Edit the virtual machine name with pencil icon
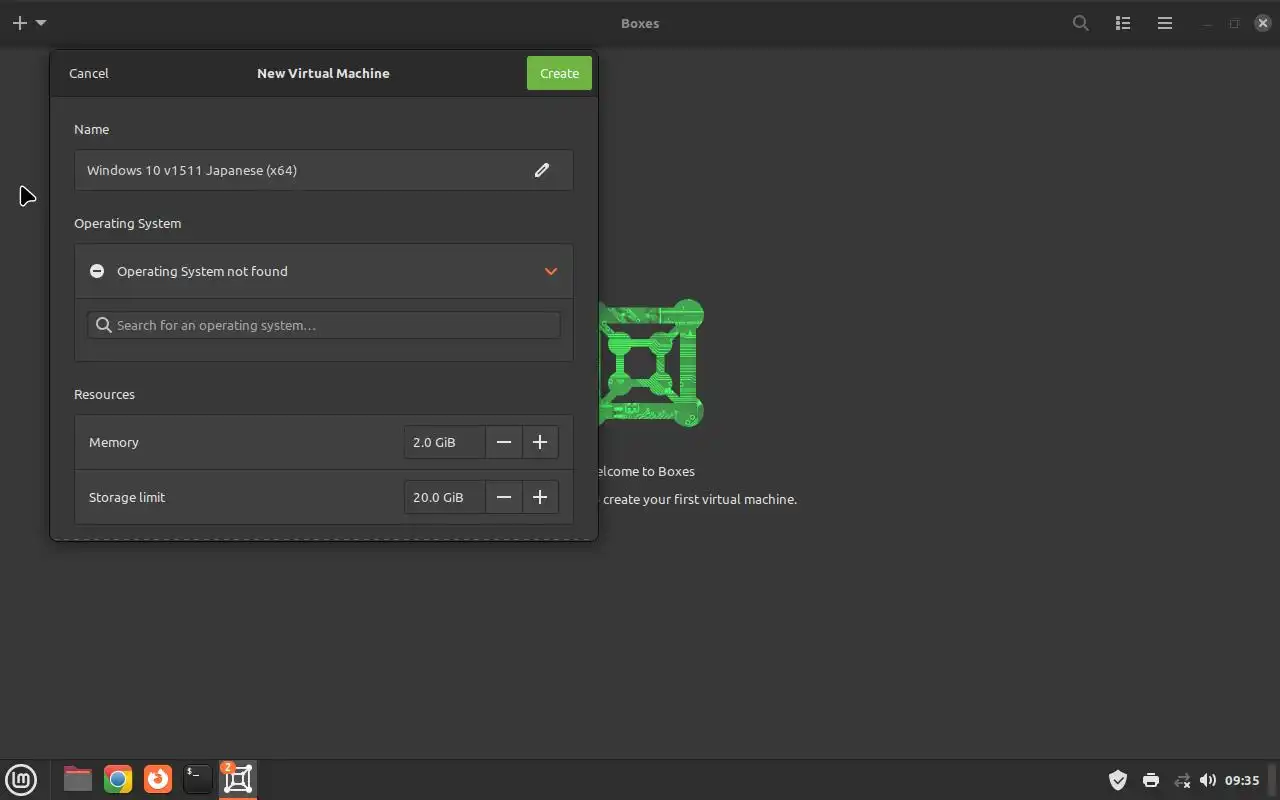 point(542,170)
